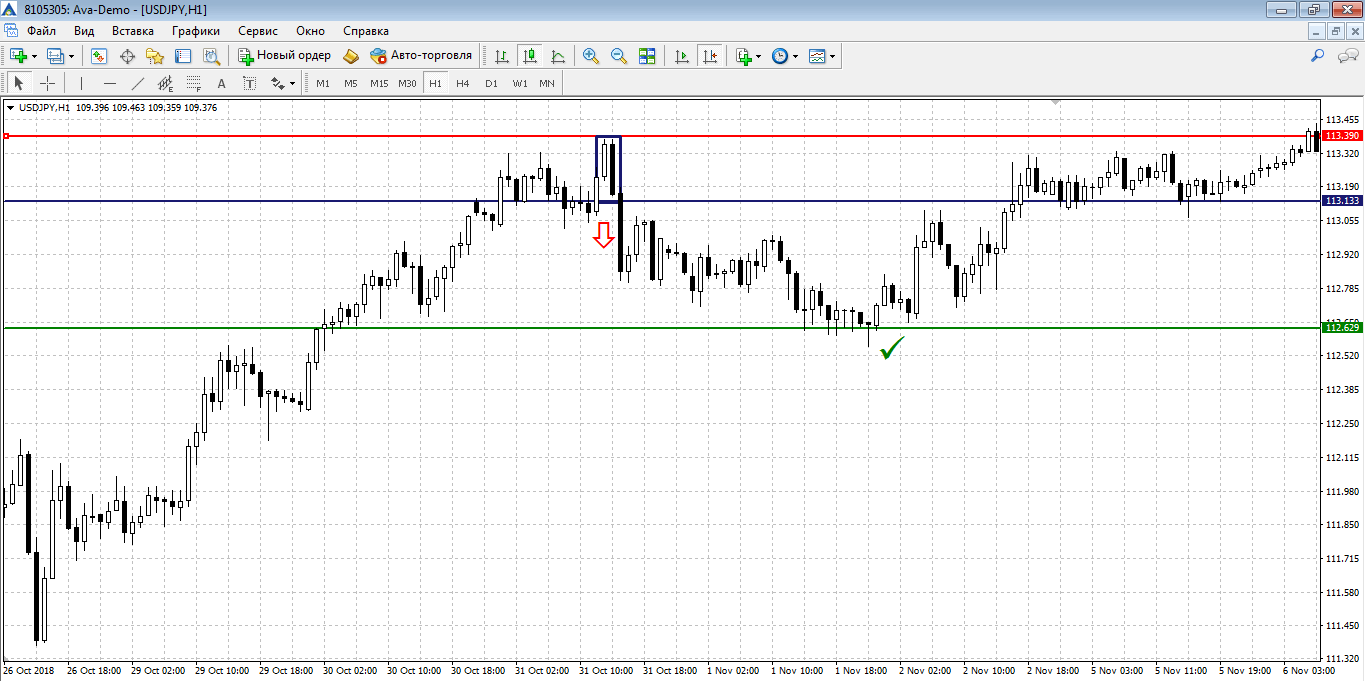Switch to M15 timeframe

pos(379,83)
